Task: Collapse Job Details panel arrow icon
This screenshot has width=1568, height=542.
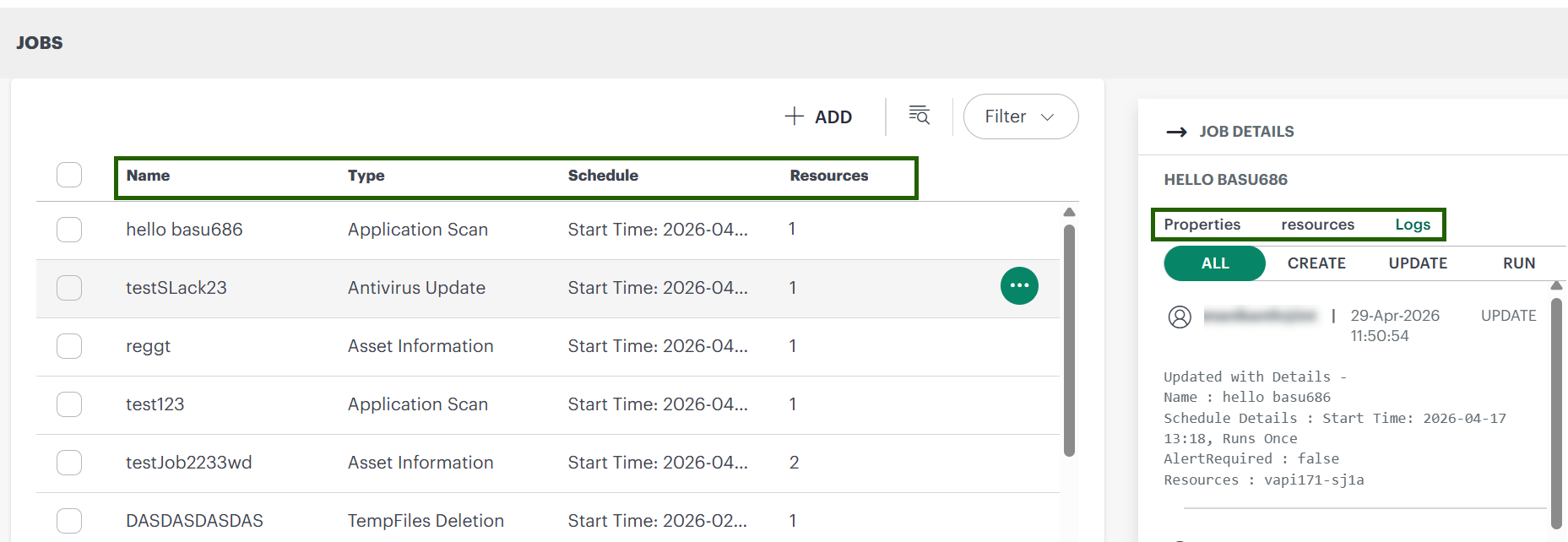Action: (x=1176, y=132)
